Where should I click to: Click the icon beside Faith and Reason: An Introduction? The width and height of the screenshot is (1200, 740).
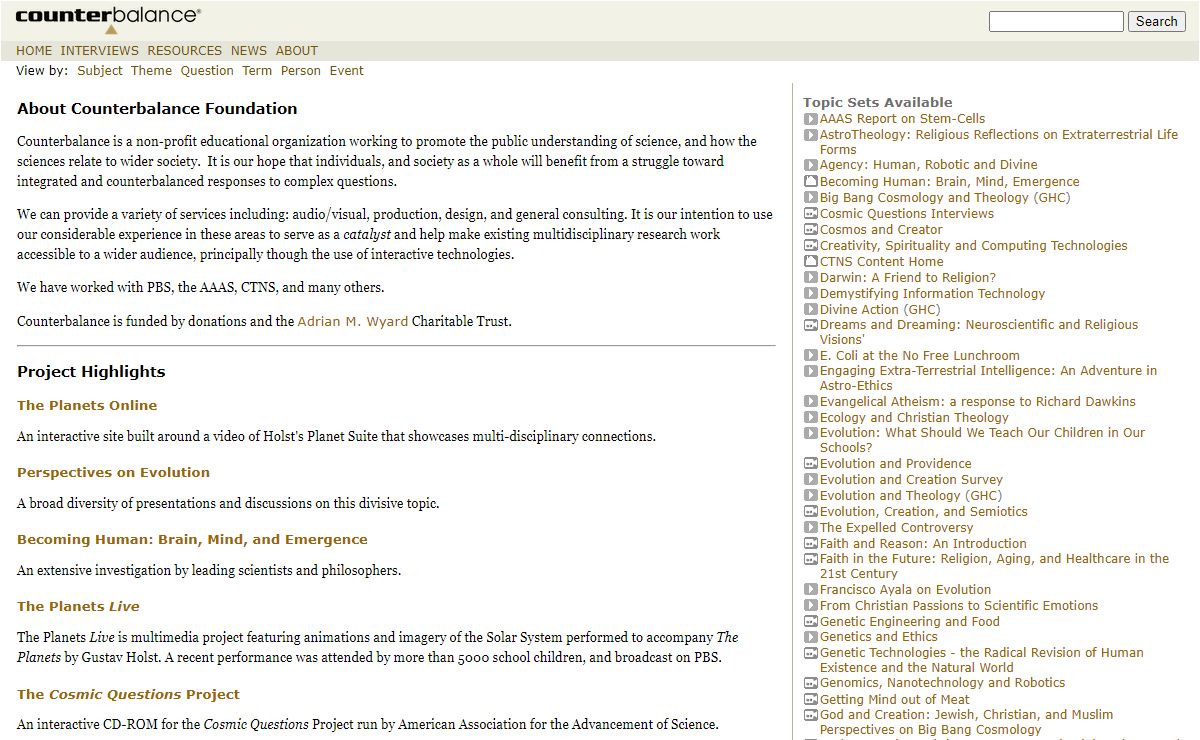[x=811, y=544]
